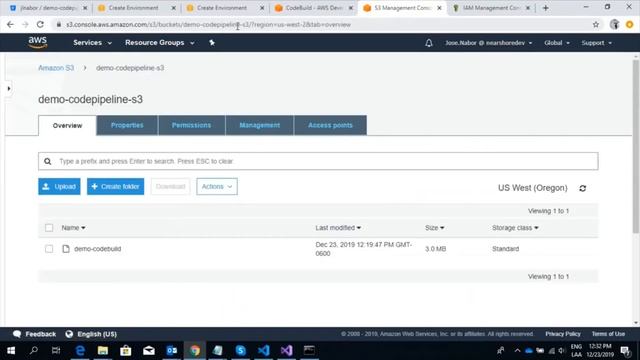Image resolution: width=640 pixels, height=360 pixels.
Task: Click the demo-codebuild file icon
Action: click(x=66, y=249)
